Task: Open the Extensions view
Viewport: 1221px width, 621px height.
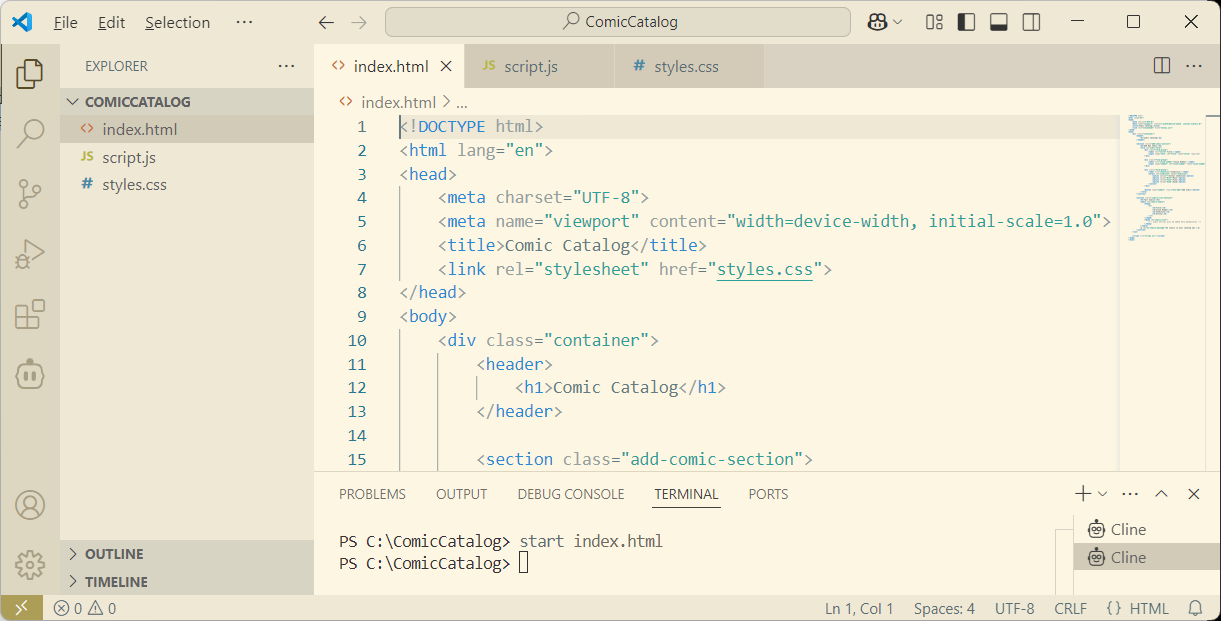Action: [x=30, y=314]
